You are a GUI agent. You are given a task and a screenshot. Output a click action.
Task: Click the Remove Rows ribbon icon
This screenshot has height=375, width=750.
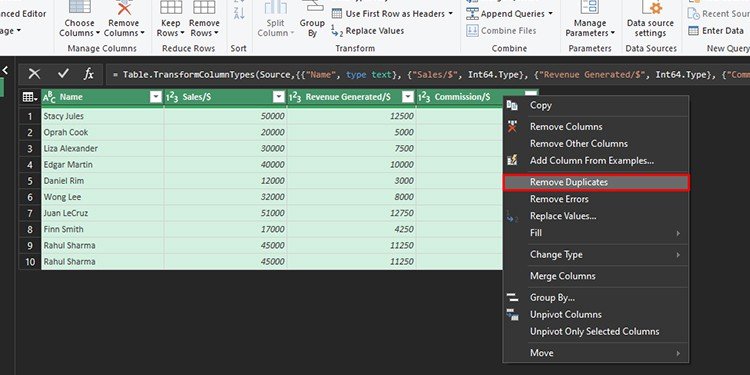click(204, 7)
